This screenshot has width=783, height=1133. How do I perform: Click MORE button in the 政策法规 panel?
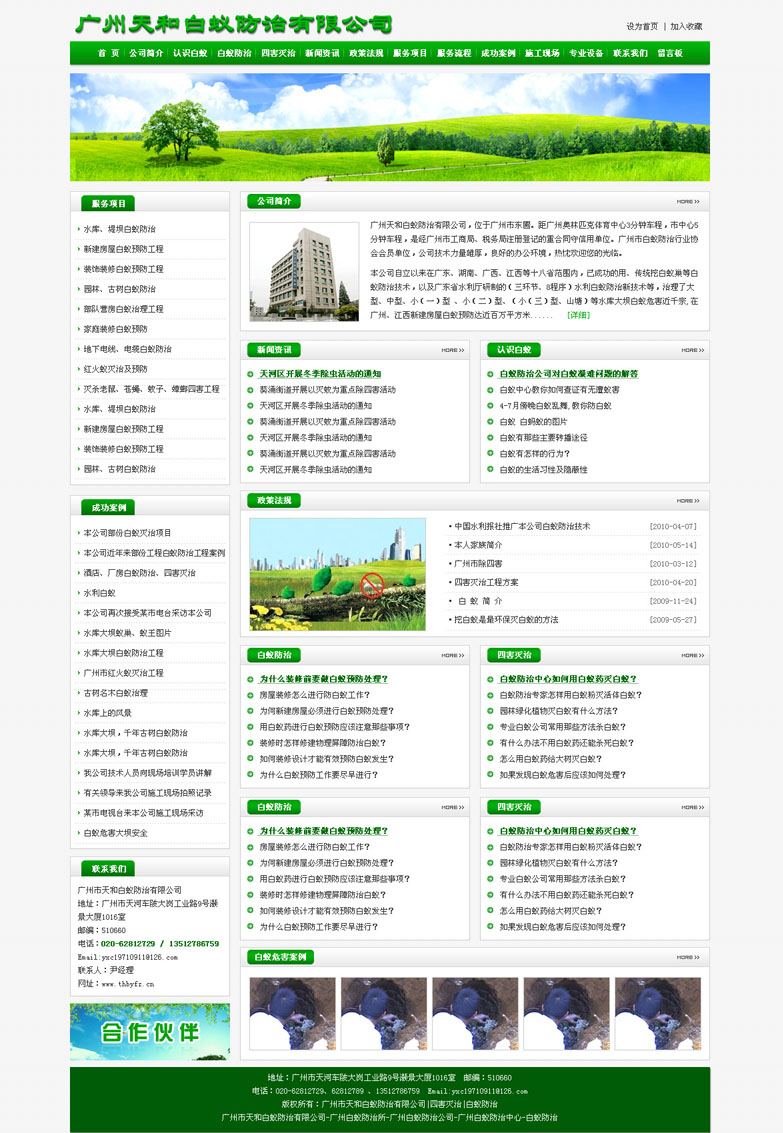click(688, 501)
